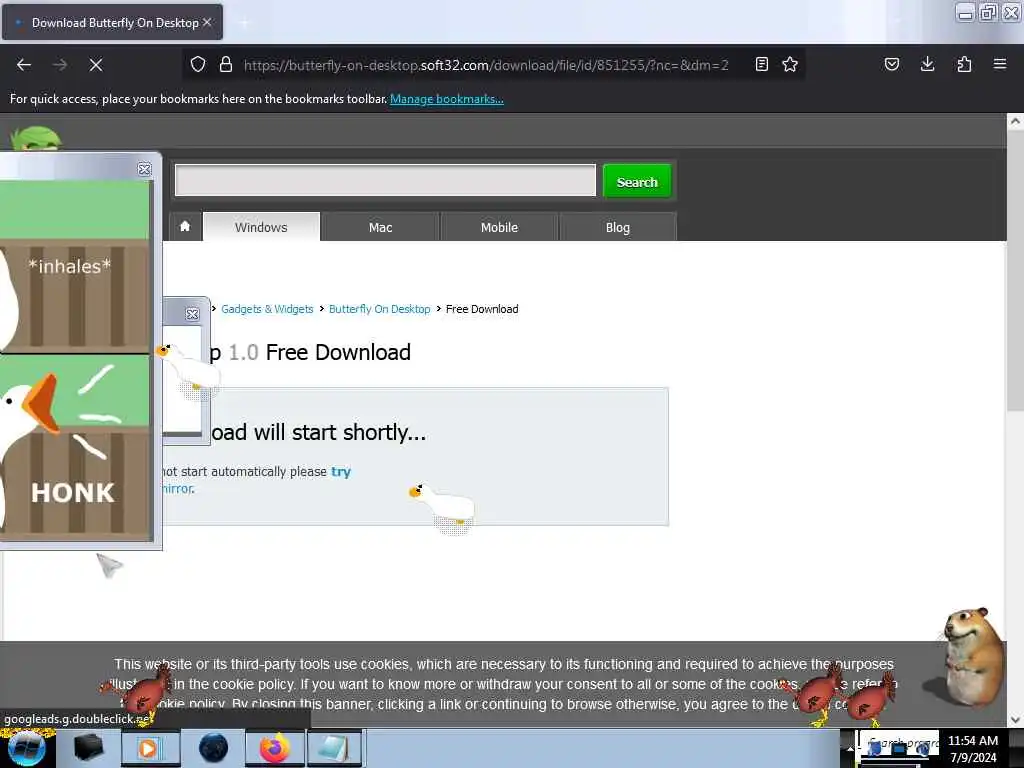This screenshot has width=1024, height=768.
Task: Click the 'try' mirror link
Action: 341,472
